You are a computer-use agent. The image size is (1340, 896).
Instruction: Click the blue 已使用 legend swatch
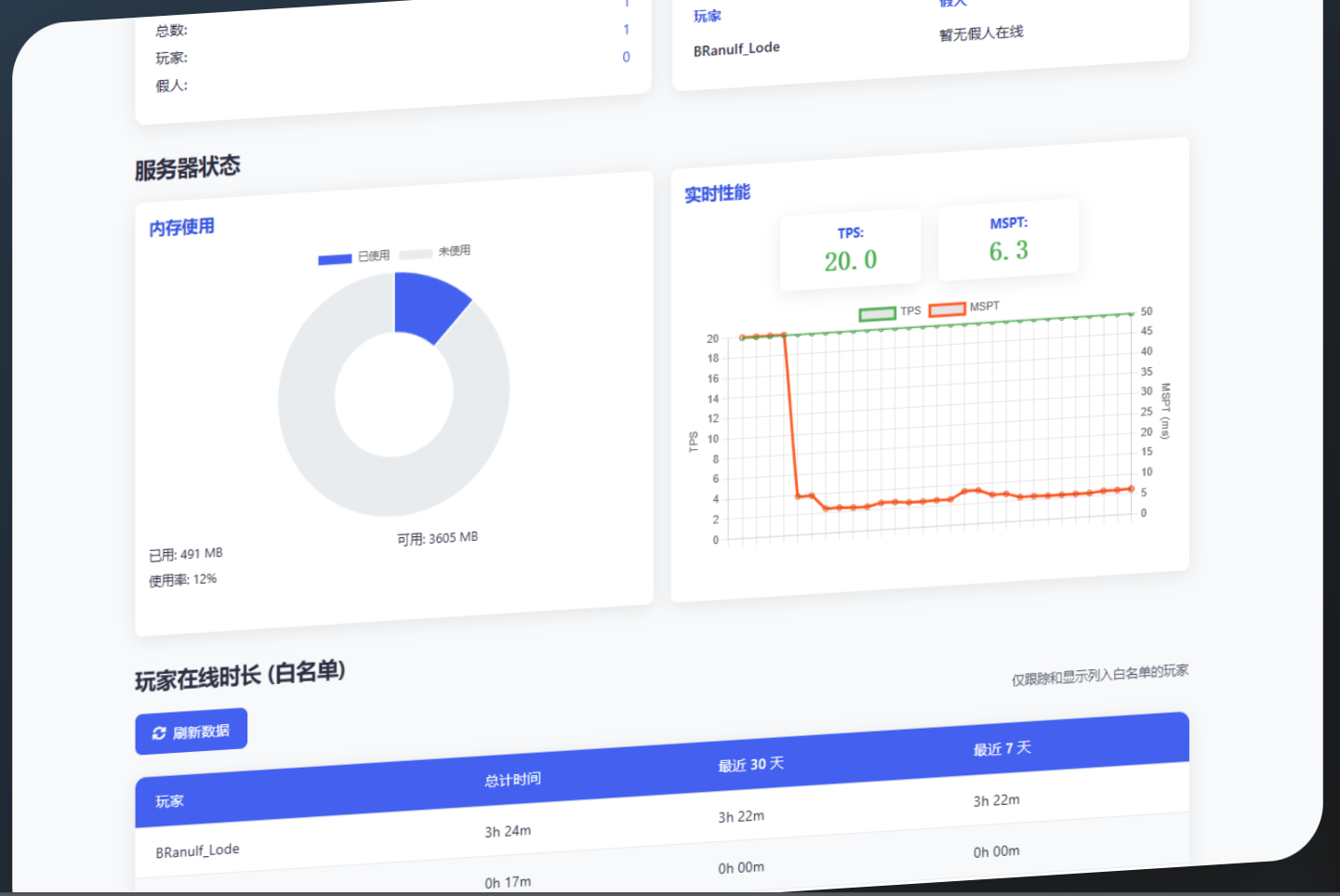point(333,258)
